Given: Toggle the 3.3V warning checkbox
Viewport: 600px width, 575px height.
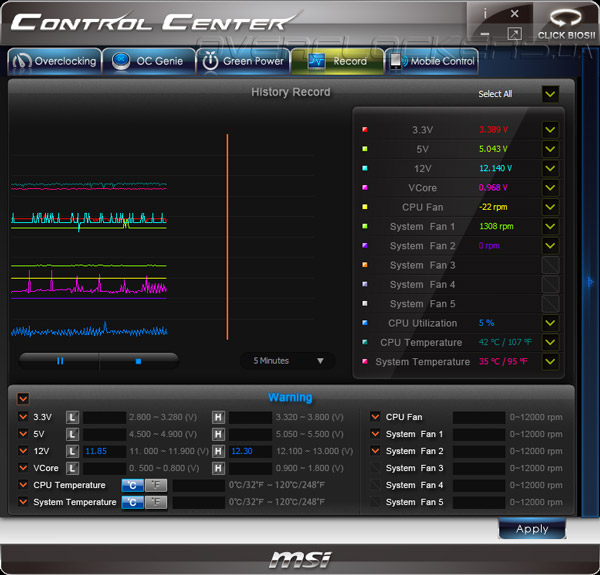Looking at the screenshot, I should (23, 417).
